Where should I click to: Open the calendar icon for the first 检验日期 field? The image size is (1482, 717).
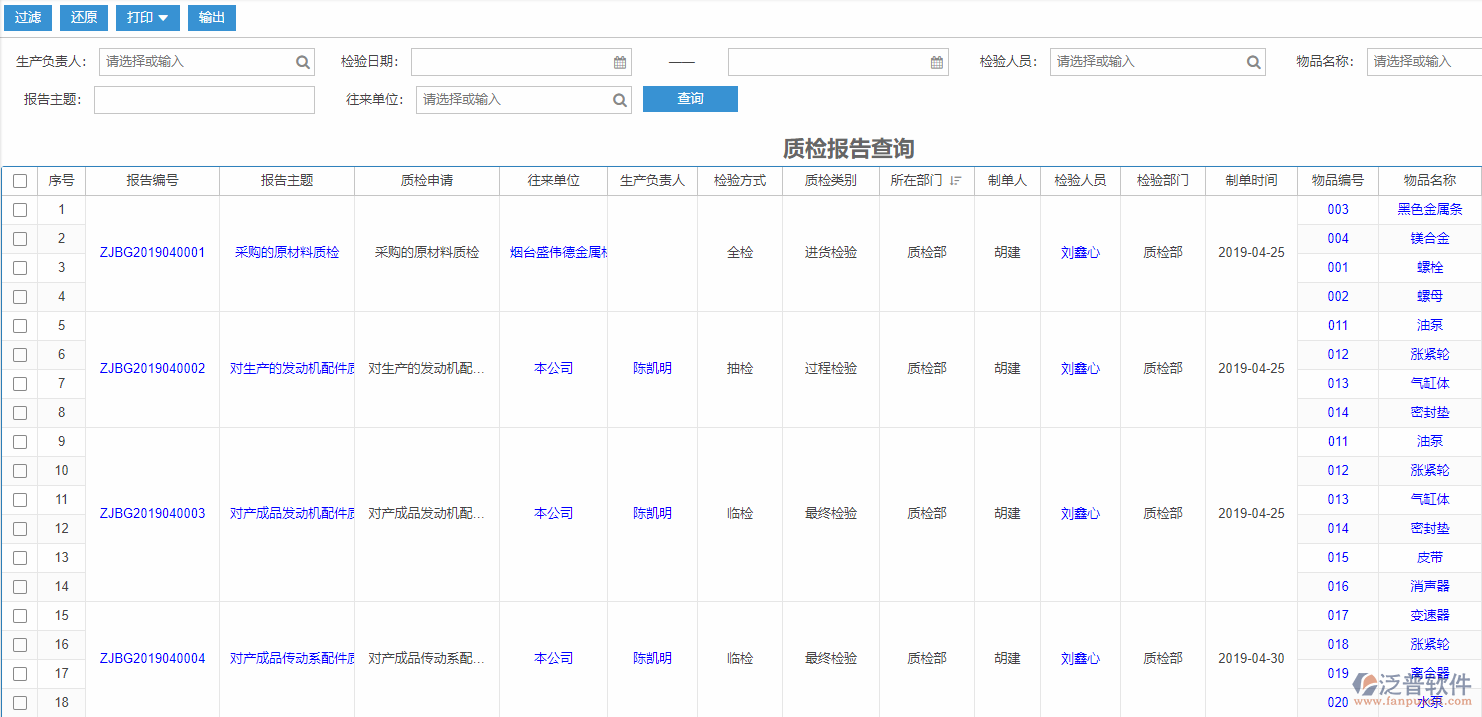tap(621, 61)
